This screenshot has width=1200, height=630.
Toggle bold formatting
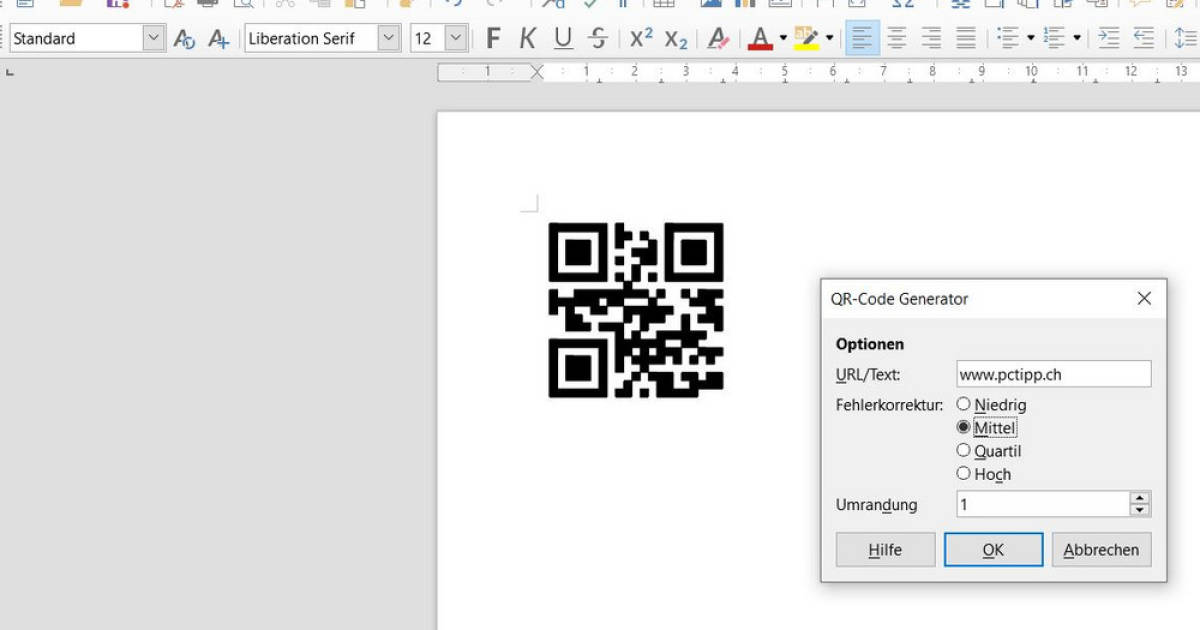coord(491,38)
